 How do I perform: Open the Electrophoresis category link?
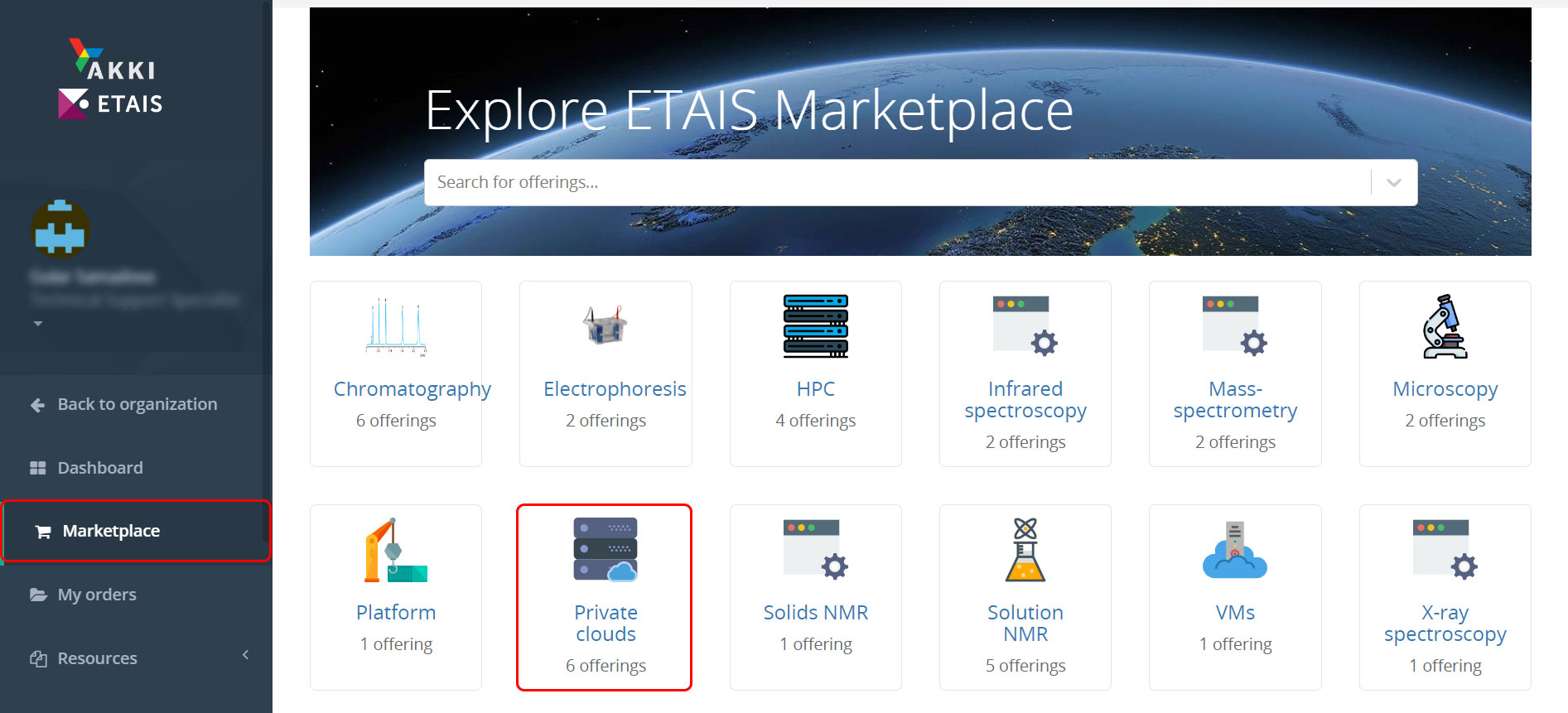pos(615,389)
